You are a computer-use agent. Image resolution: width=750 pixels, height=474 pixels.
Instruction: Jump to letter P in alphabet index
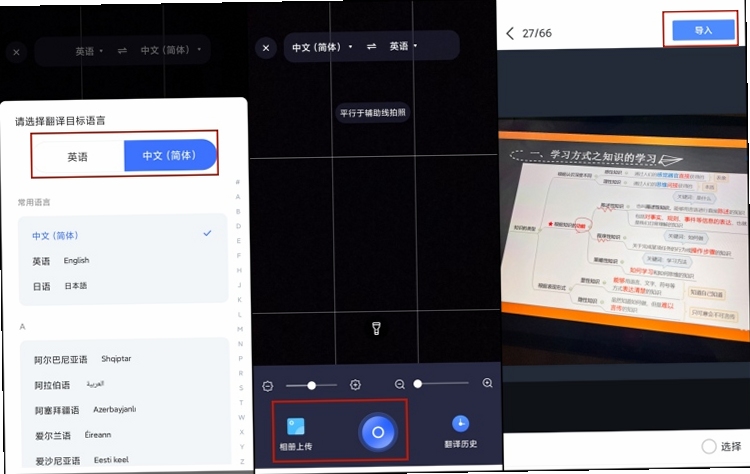coord(241,358)
